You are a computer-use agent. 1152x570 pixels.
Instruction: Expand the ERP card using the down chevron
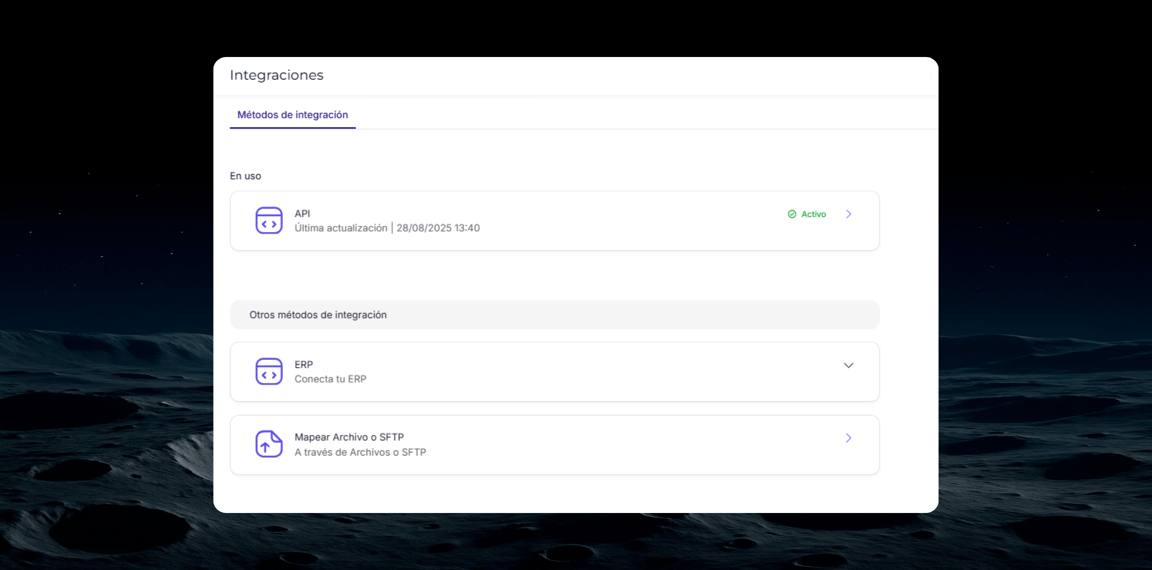point(848,365)
